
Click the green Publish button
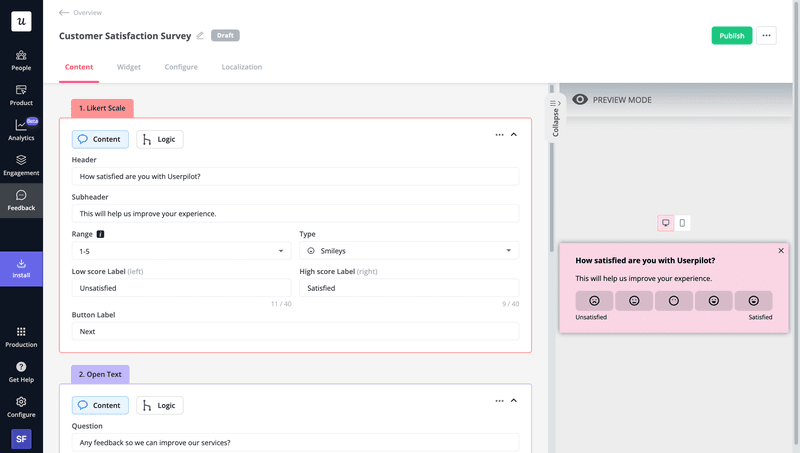(731, 36)
